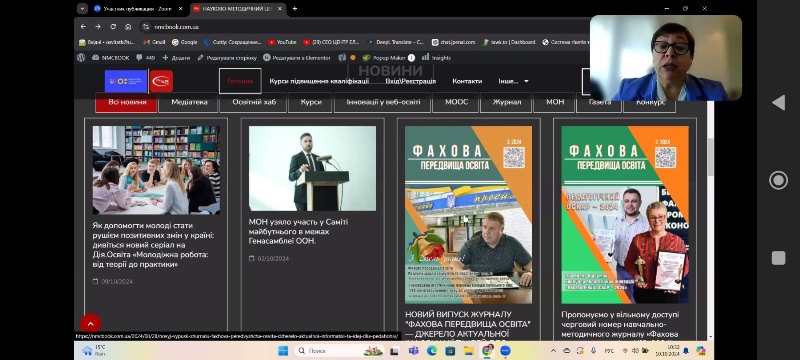The height and width of the screenshot is (360, 800).
Task: Open the МОН Саміт майбутнього headline
Action: click(x=298, y=231)
